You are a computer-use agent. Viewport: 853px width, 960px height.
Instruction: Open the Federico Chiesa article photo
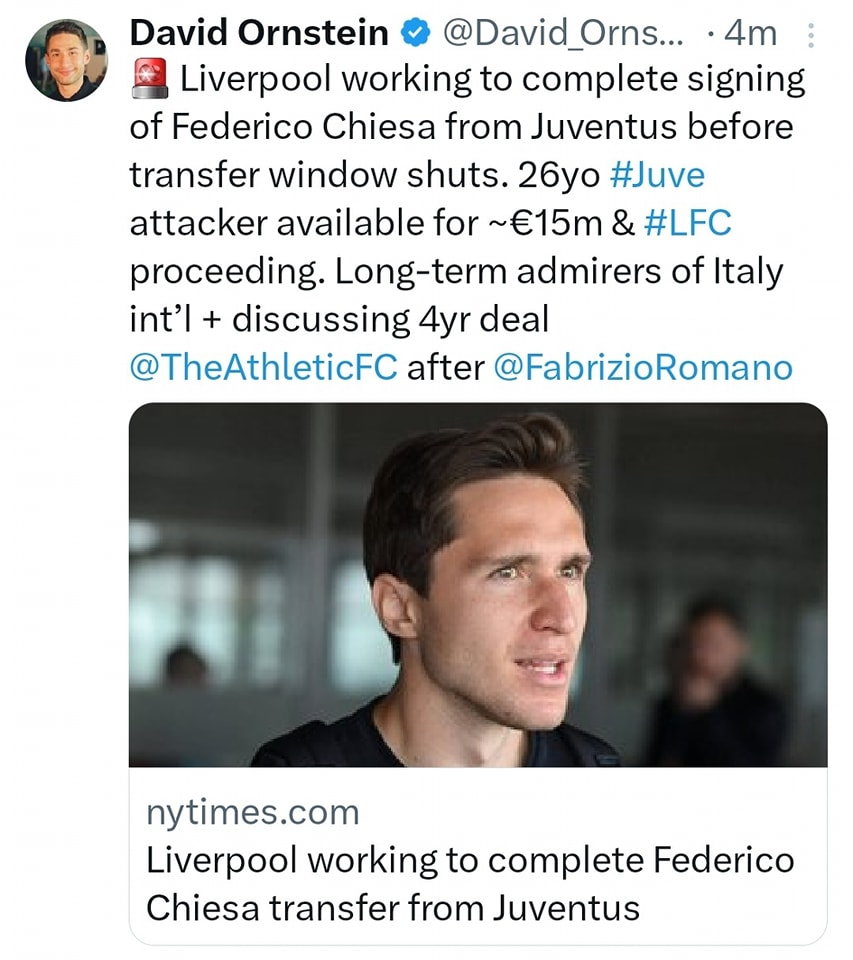coord(478,584)
